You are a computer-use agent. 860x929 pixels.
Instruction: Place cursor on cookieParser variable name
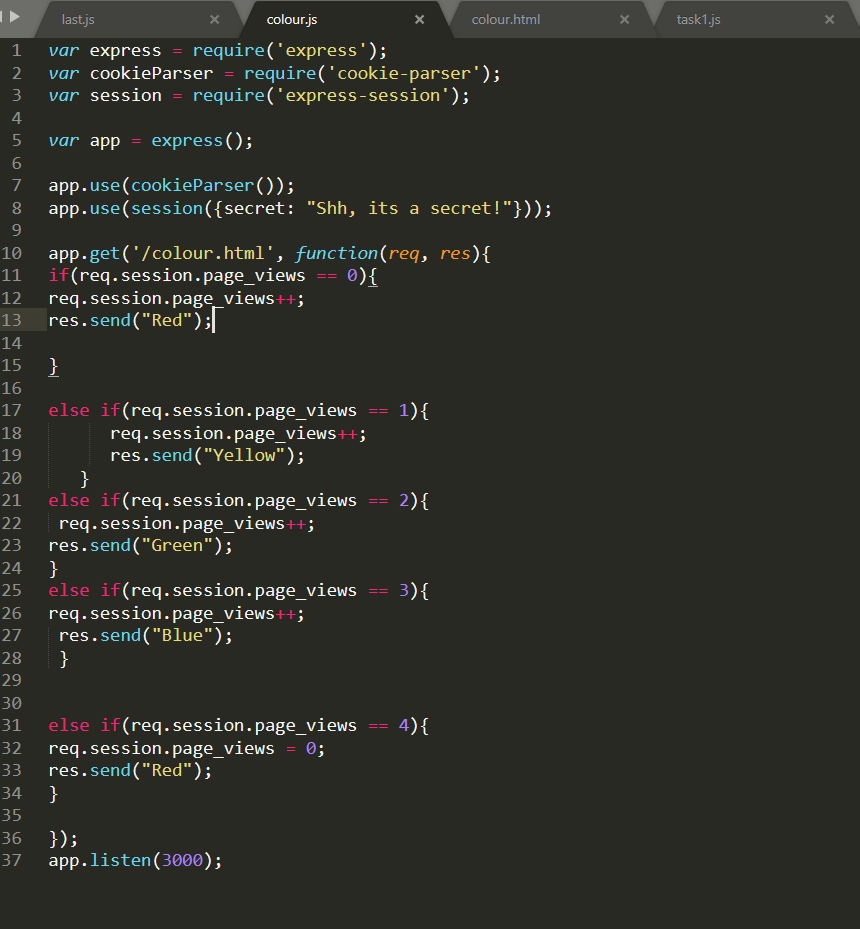click(150, 73)
